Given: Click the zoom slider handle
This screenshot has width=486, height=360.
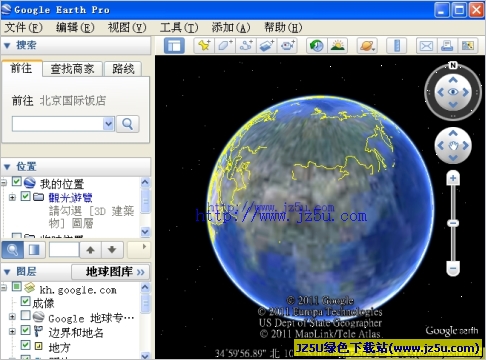Looking at the screenshot, I should 453,223.
